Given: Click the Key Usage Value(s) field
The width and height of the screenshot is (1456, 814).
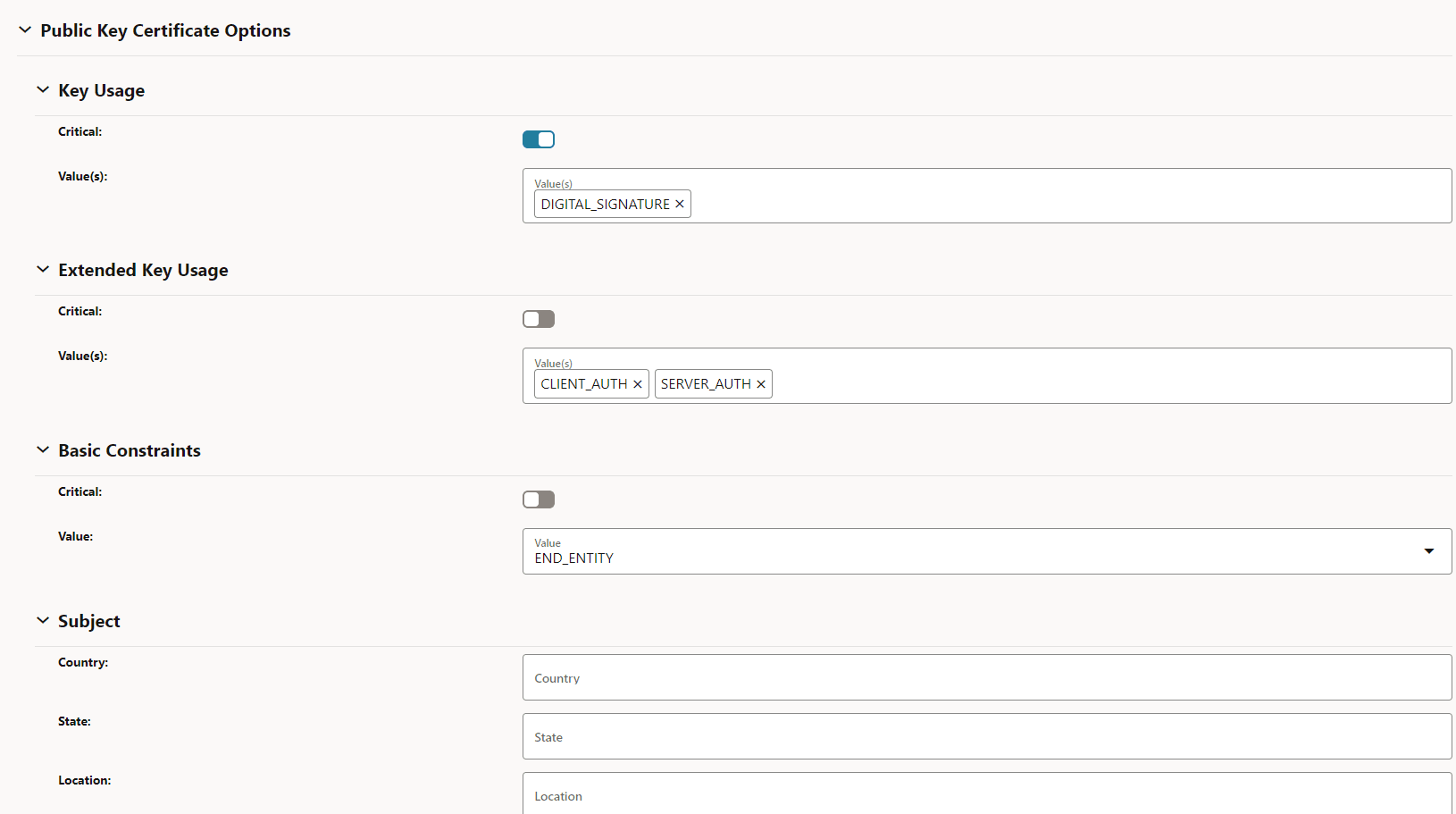Looking at the screenshot, I should click(983, 196).
